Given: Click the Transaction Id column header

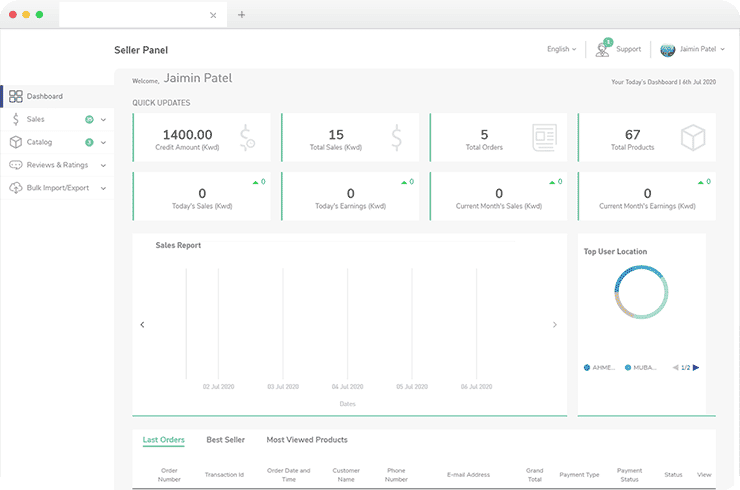Looking at the screenshot, I should (x=224, y=475).
